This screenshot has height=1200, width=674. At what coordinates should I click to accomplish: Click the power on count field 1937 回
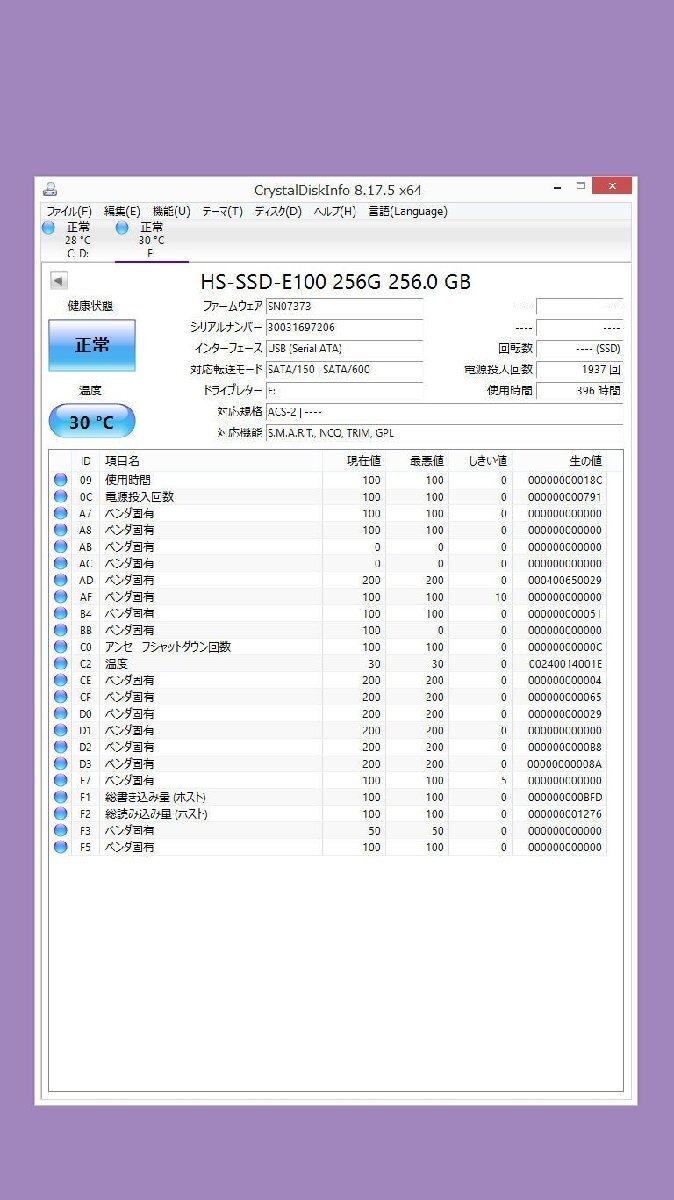click(580, 369)
